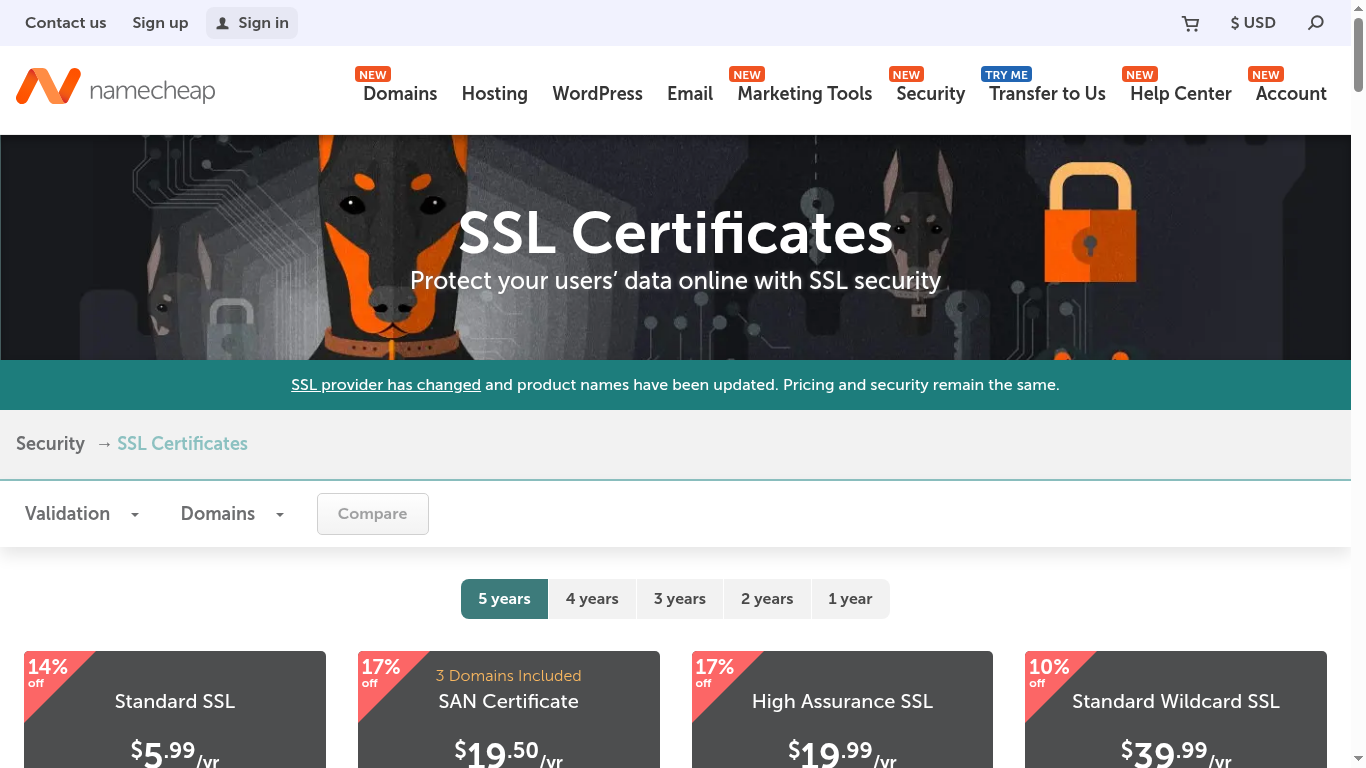
Task: Open the Account navigation menu
Action: pos(1291,93)
